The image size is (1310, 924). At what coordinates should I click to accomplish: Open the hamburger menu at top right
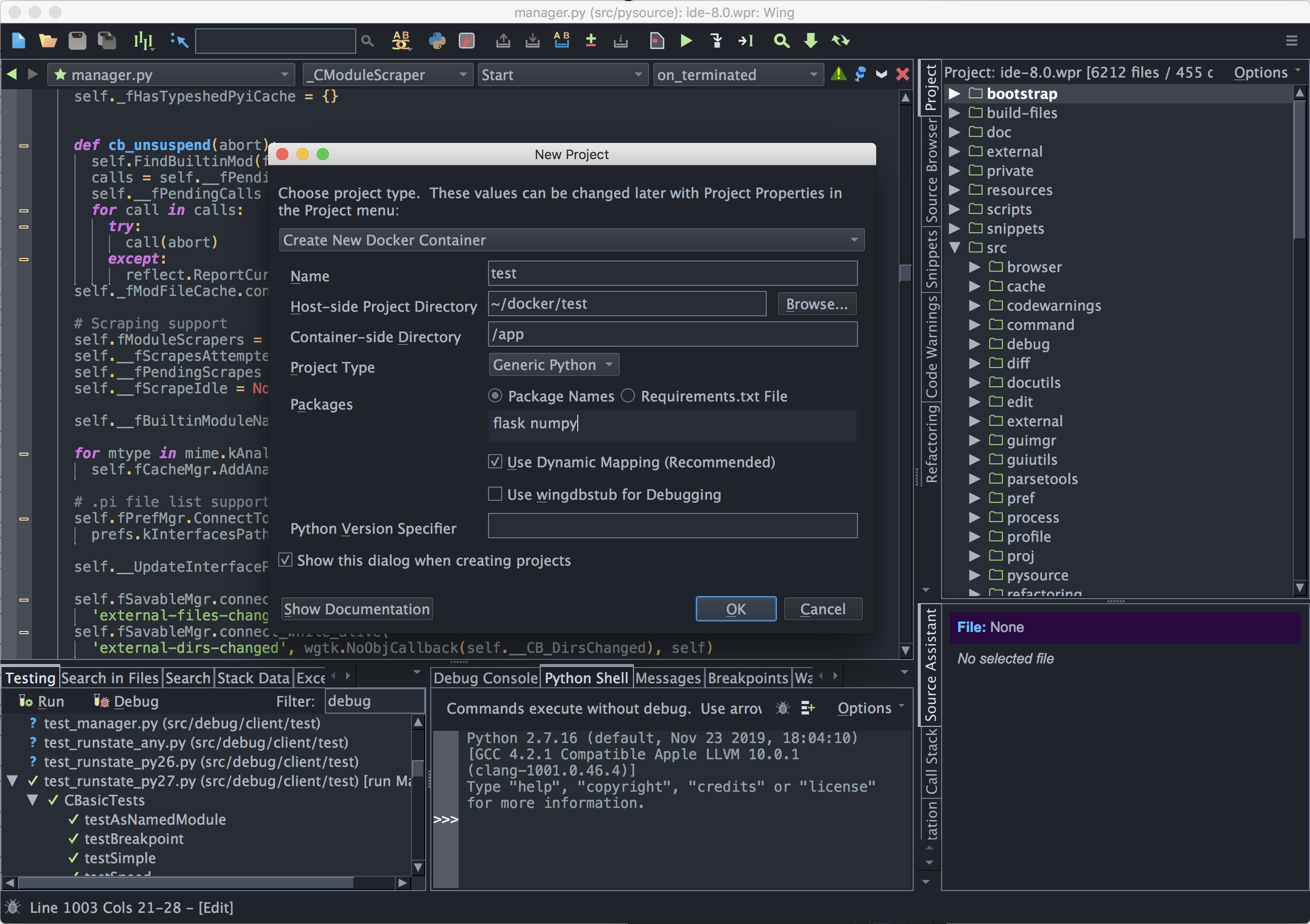point(1292,41)
